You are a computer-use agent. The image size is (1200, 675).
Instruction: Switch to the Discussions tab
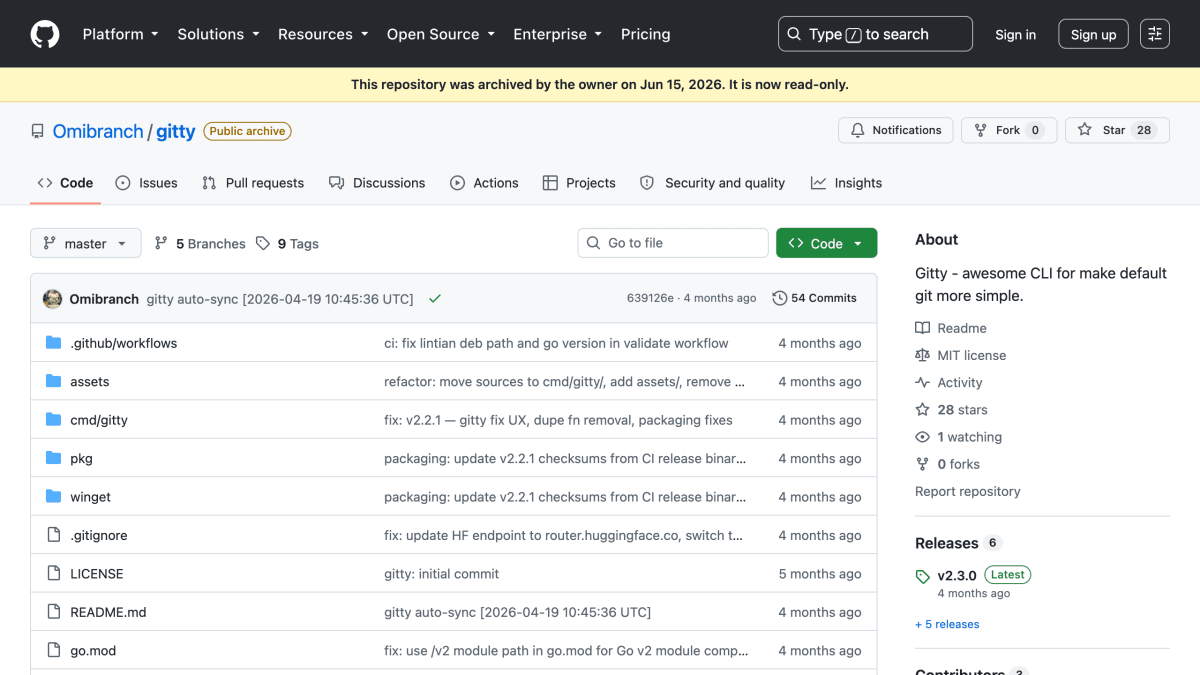pos(377,183)
